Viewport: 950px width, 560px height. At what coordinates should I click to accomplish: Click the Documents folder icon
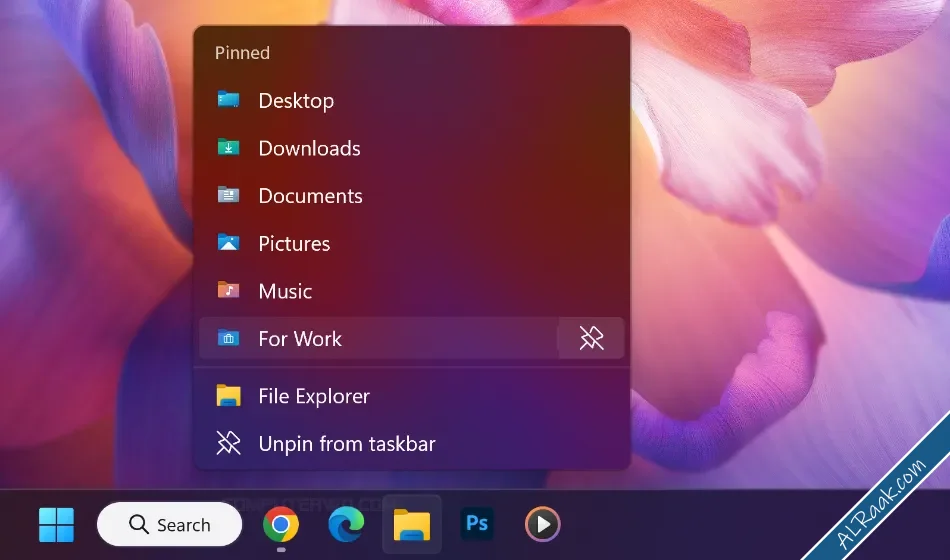[228, 195]
